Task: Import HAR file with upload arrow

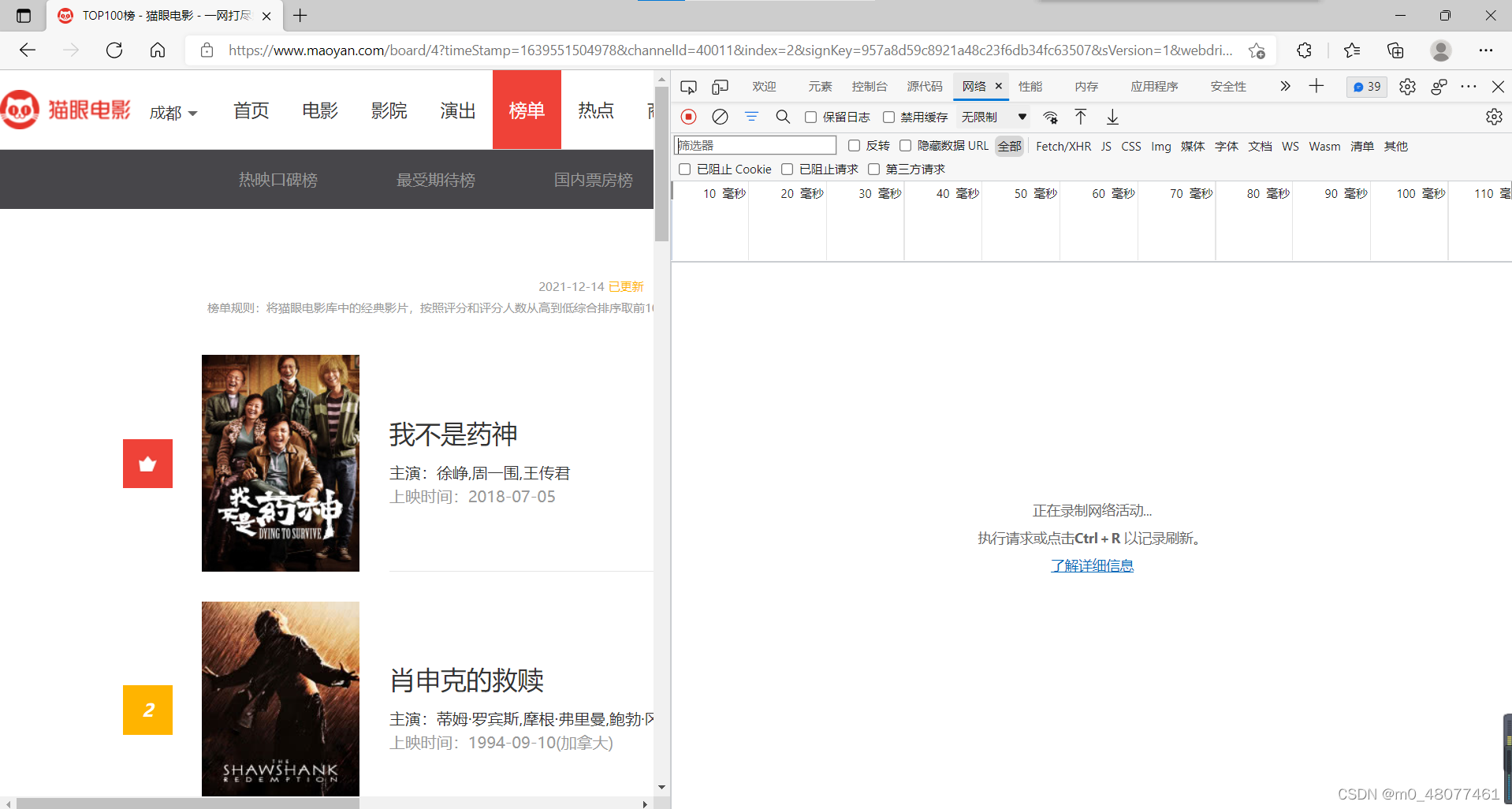Action: click(x=1081, y=117)
